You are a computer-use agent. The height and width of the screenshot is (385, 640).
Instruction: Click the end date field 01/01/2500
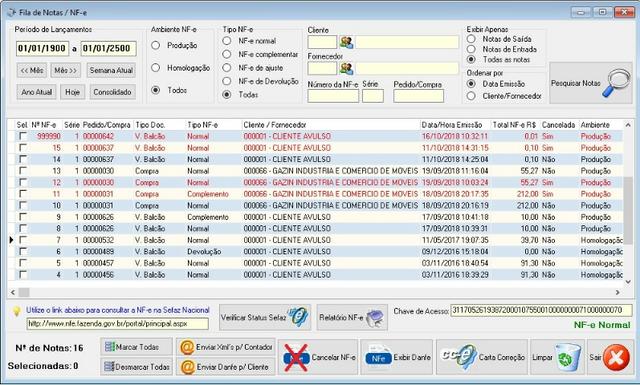(x=108, y=49)
